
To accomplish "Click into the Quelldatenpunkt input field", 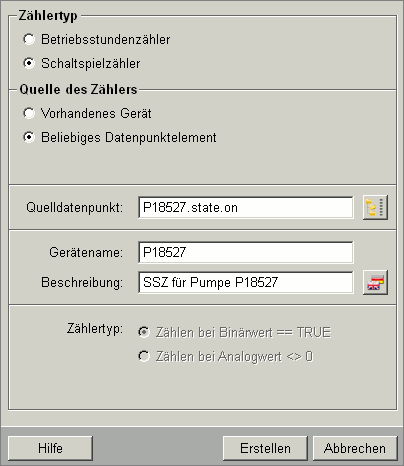I will [x=246, y=207].
